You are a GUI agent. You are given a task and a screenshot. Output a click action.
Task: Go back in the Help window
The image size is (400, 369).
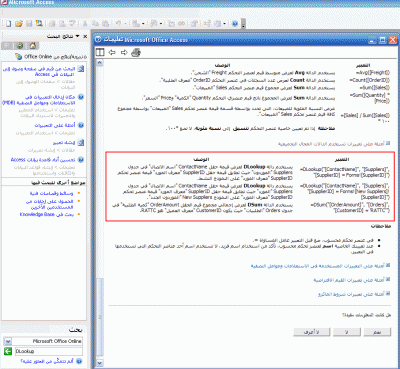point(112,52)
